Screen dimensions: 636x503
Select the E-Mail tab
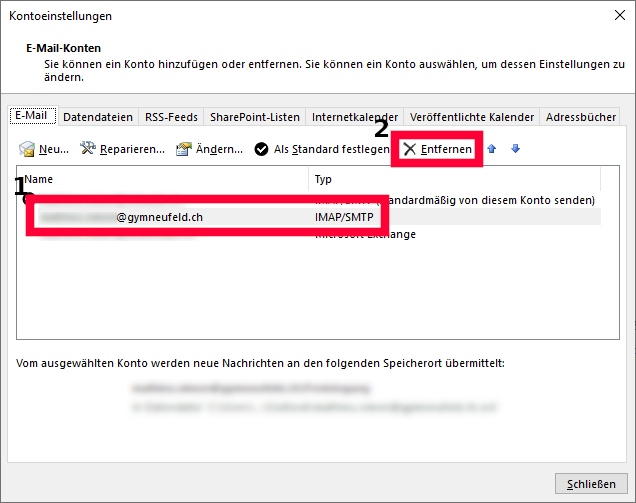click(30, 116)
